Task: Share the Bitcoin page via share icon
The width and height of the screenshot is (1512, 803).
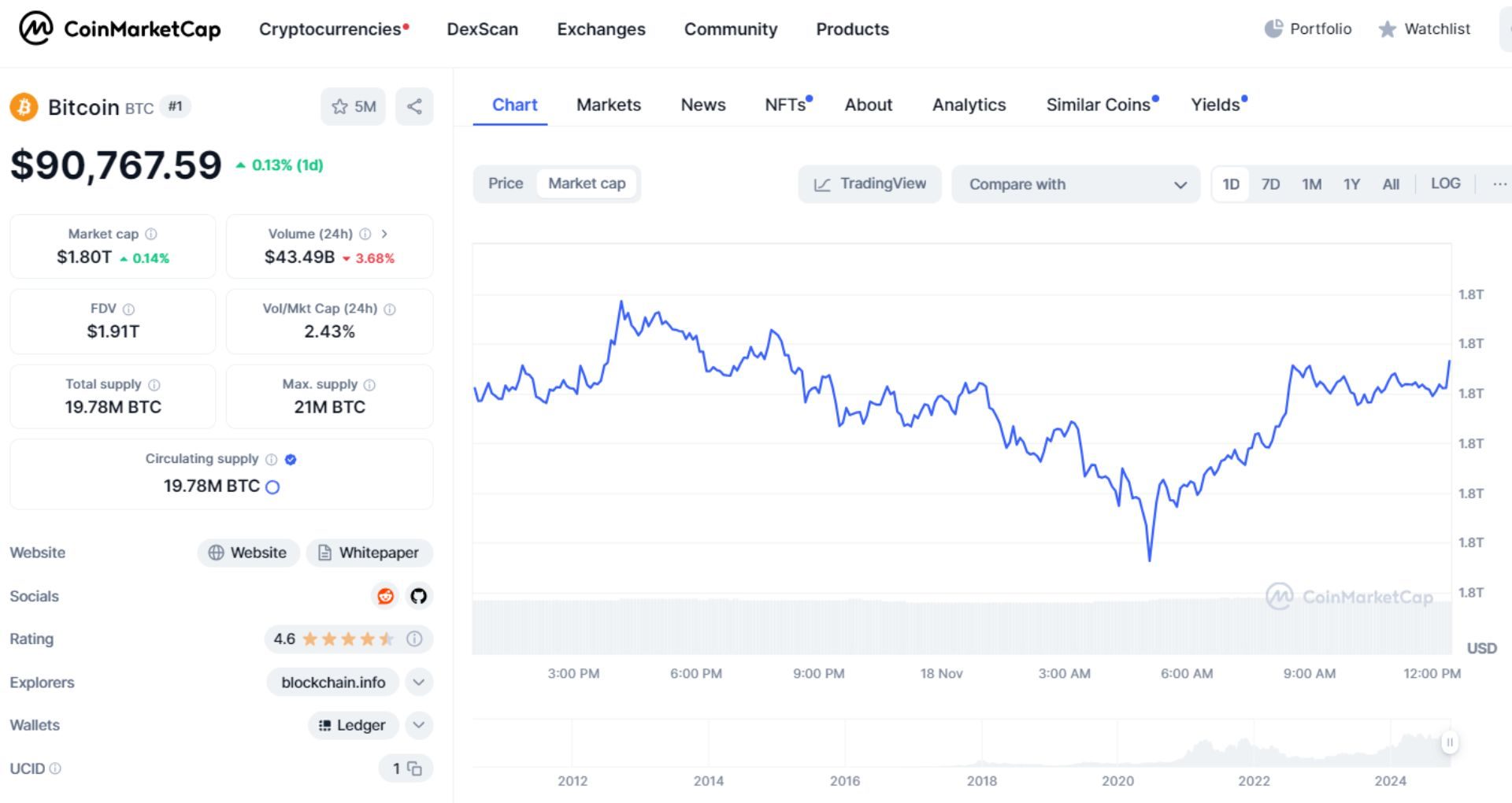Action: tap(415, 106)
